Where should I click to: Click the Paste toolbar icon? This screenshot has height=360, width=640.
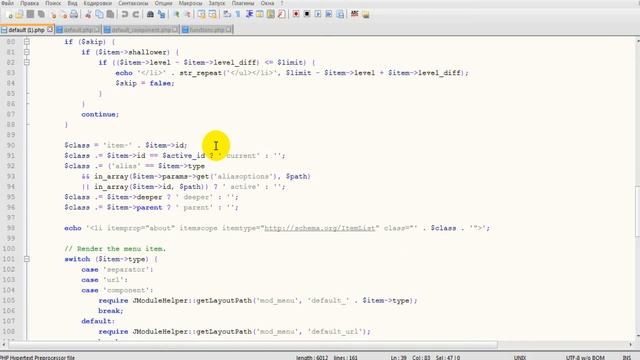110,15
